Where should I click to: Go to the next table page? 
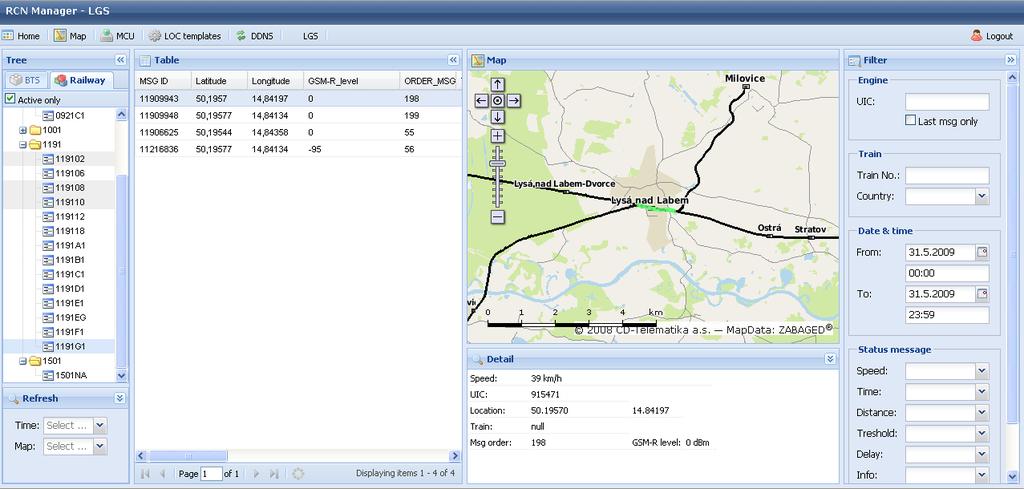coord(256,473)
